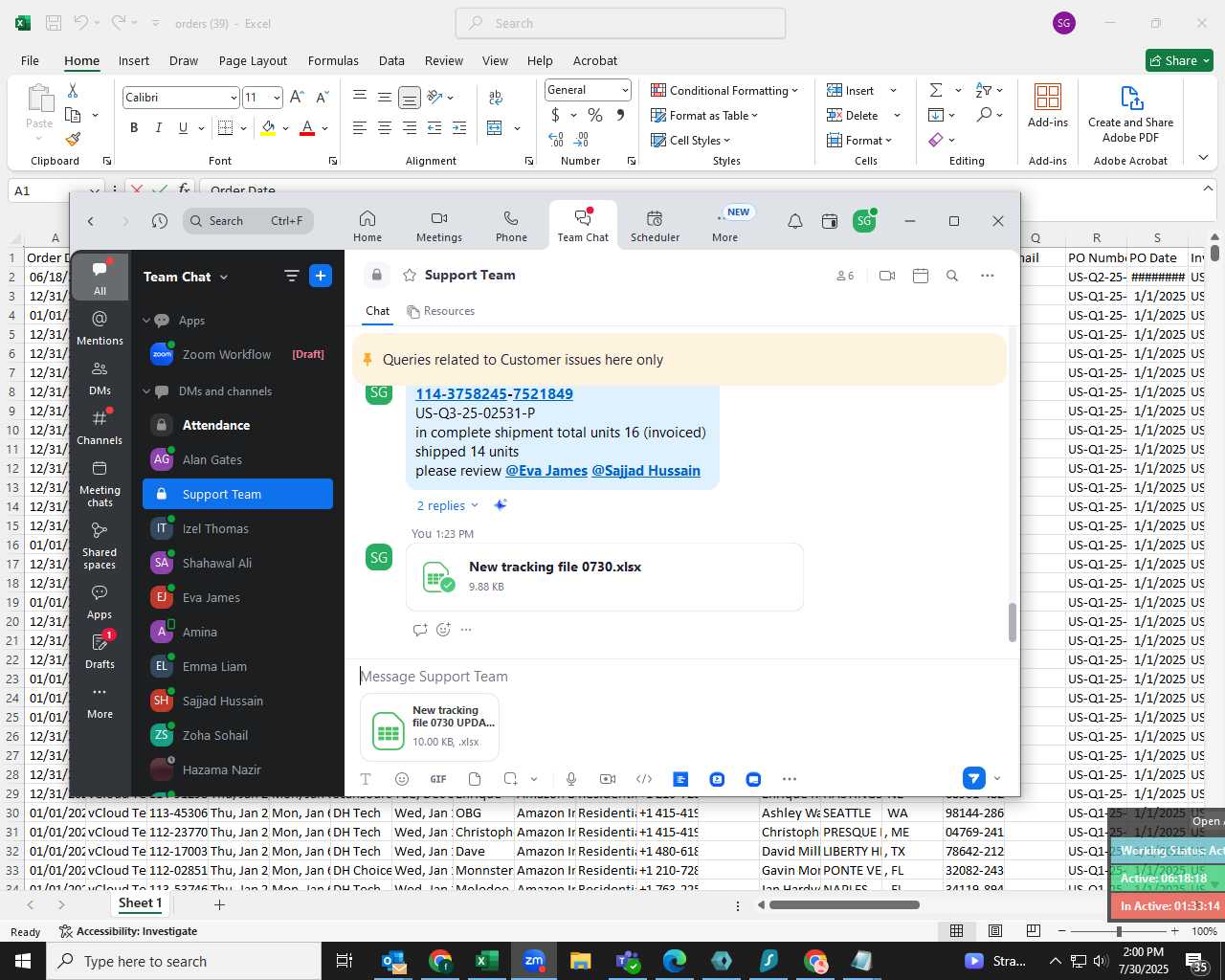
Task: Click the Zoom search box
Action: pyautogui.click(x=248, y=221)
